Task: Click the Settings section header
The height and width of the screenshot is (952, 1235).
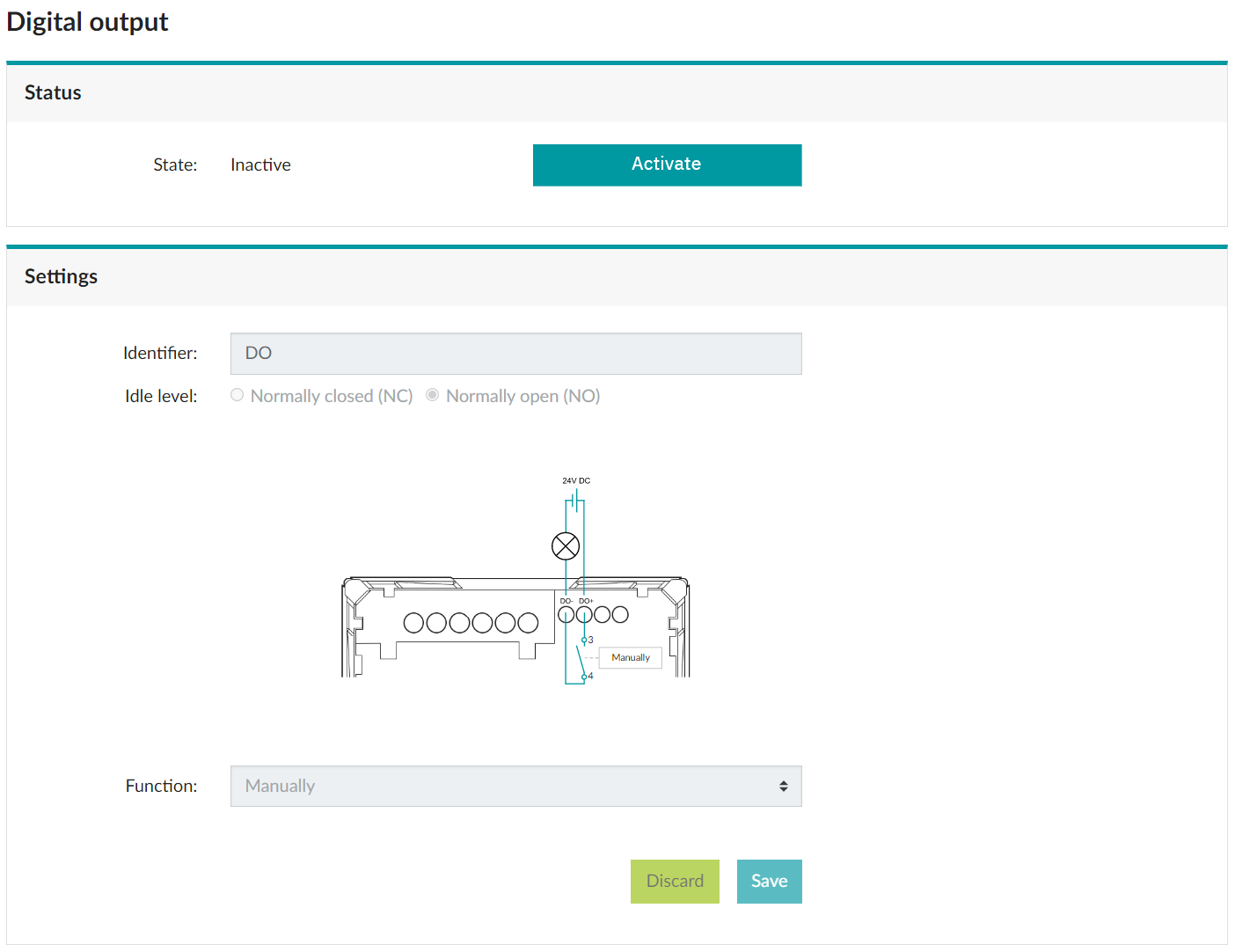Action: (x=62, y=276)
